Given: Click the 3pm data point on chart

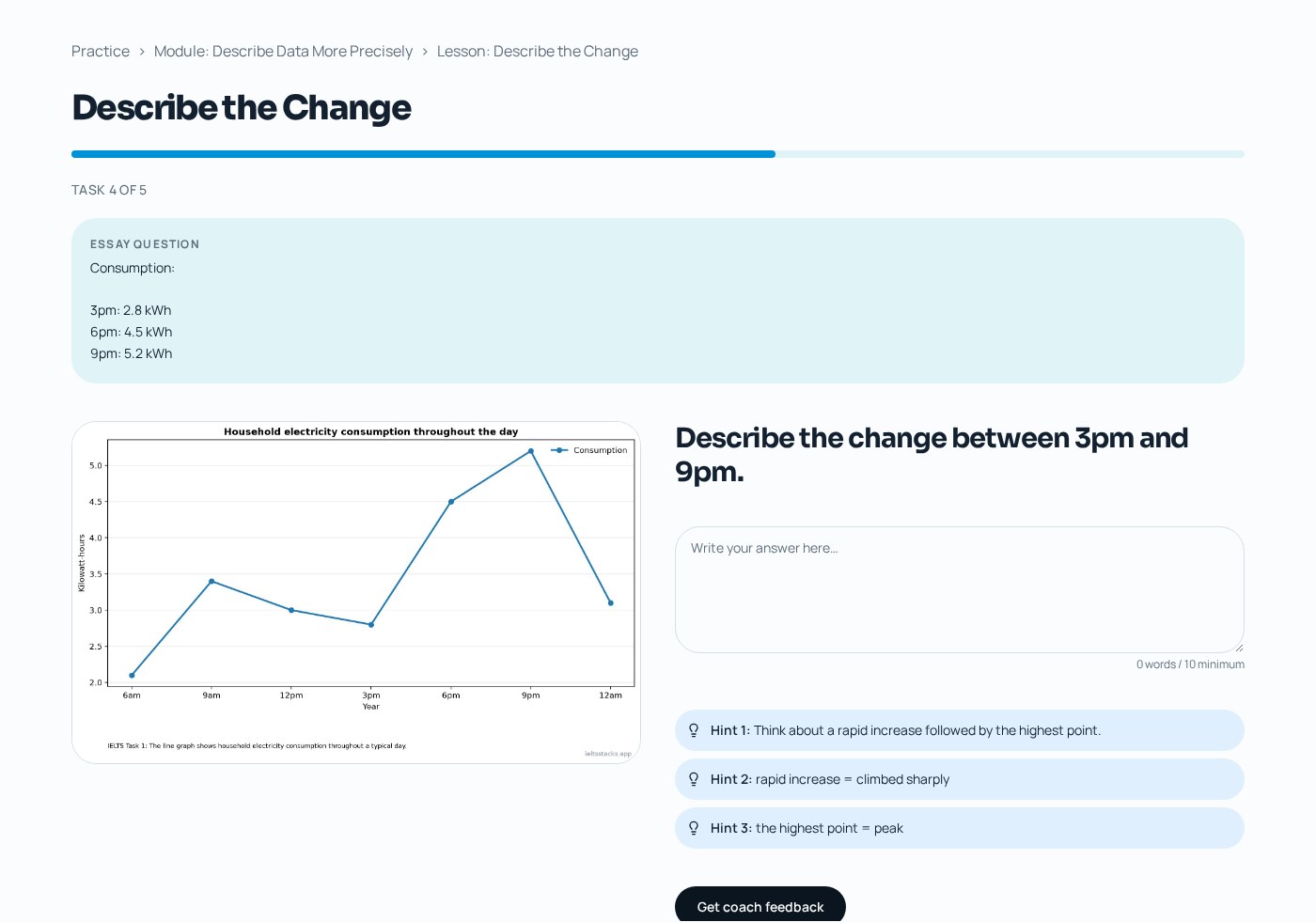Looking at the screenshot, I should [x=371, y=625].
